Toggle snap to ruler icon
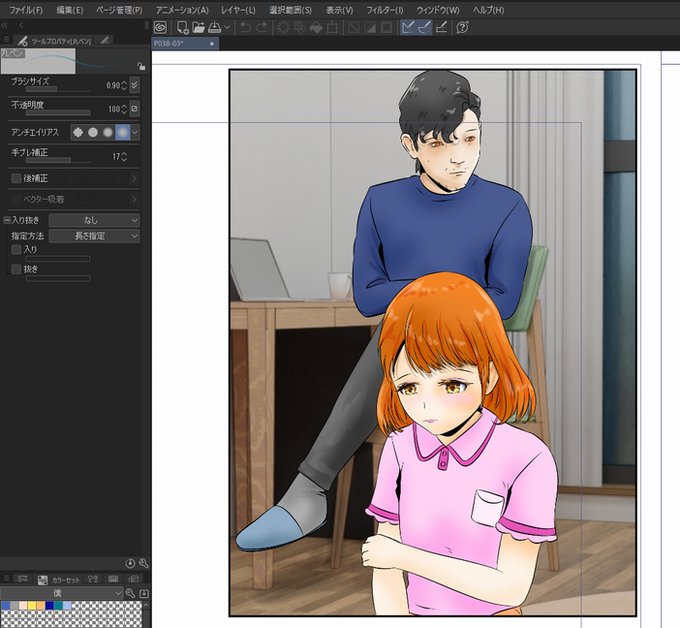 408,28
